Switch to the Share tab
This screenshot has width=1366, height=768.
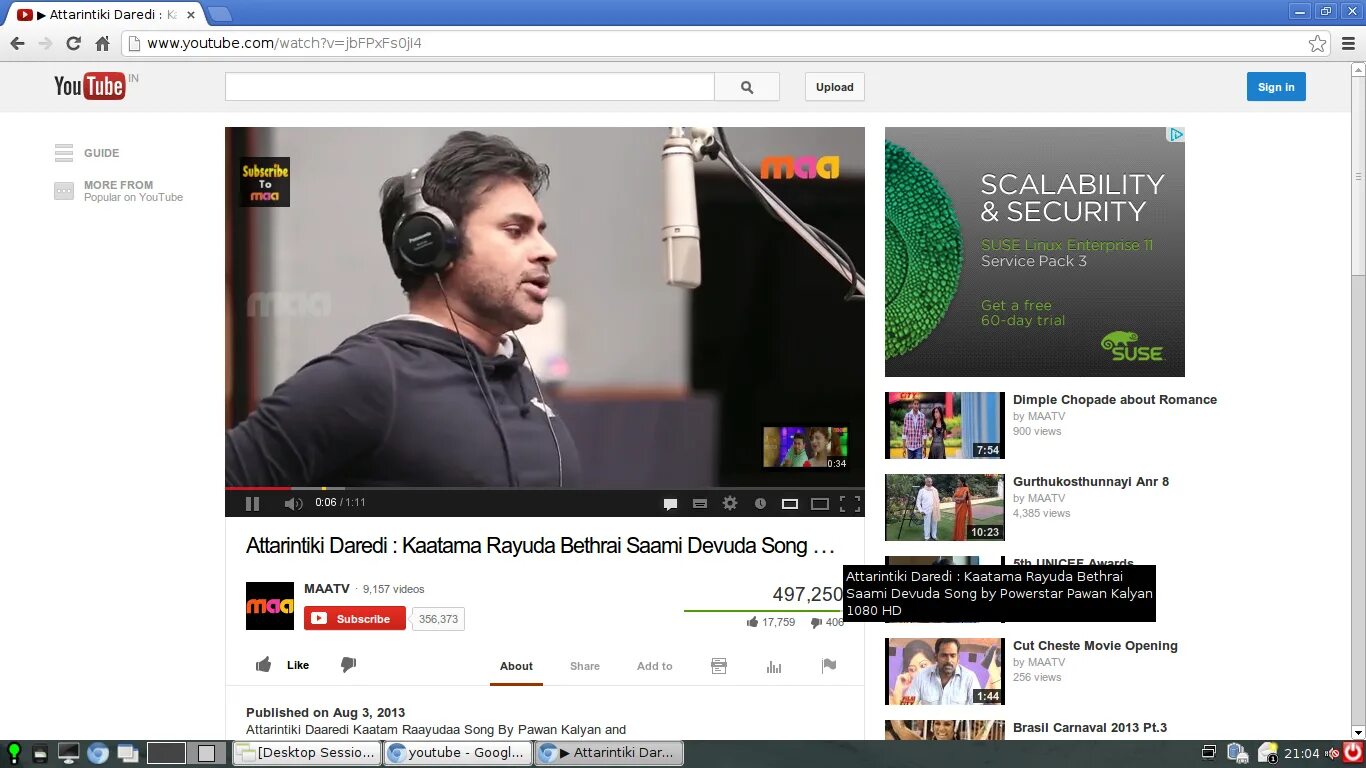pyautogui.click(x=585, y=666)
